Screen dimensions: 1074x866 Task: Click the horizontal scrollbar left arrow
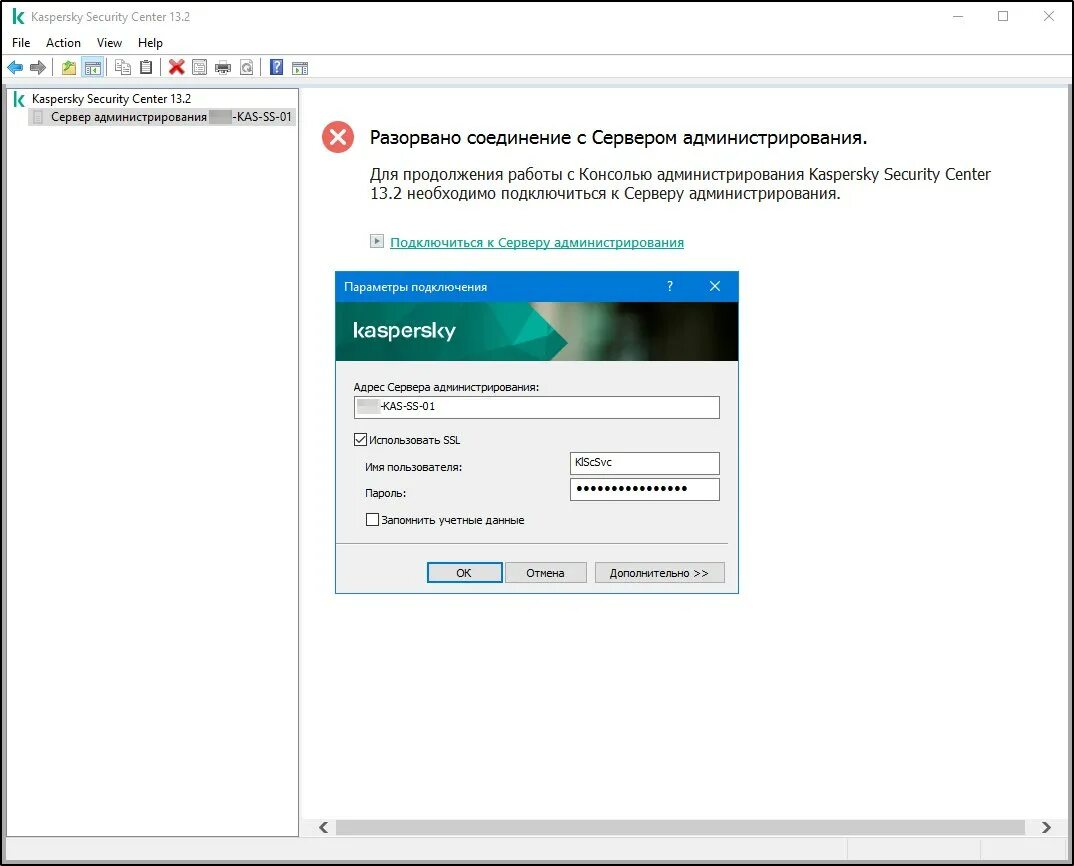323,828
